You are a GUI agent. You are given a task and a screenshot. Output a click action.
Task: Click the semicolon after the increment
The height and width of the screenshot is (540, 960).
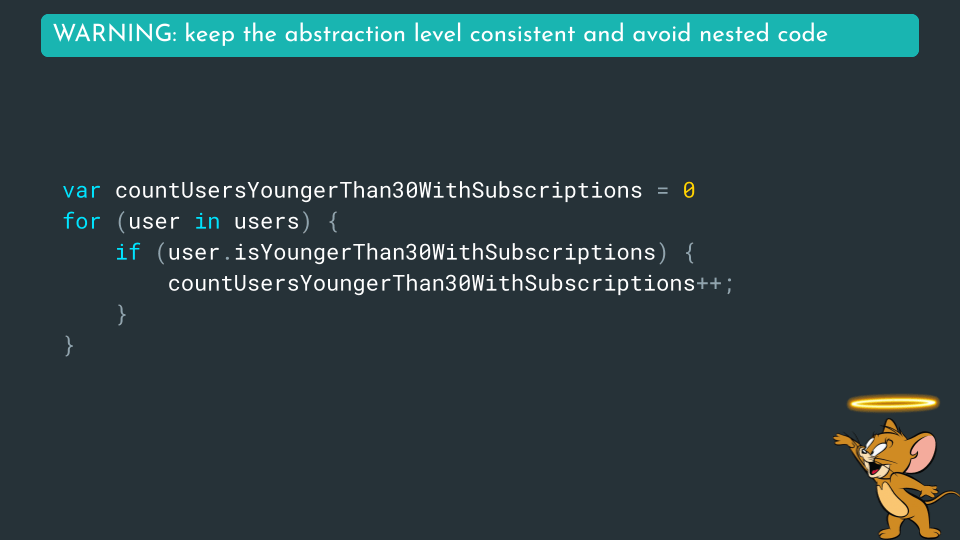pyautogui.click(x=729, y=283)
